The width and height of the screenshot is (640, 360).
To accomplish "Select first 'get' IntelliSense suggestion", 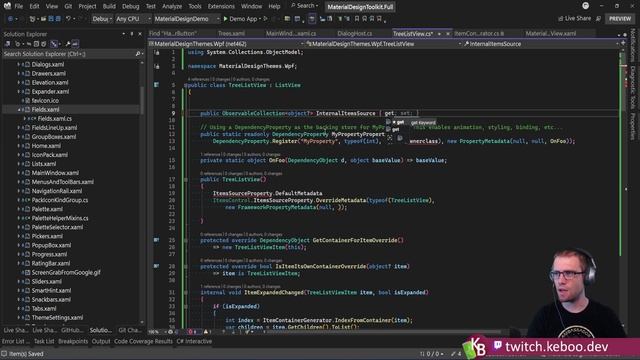I will (400, 122).
